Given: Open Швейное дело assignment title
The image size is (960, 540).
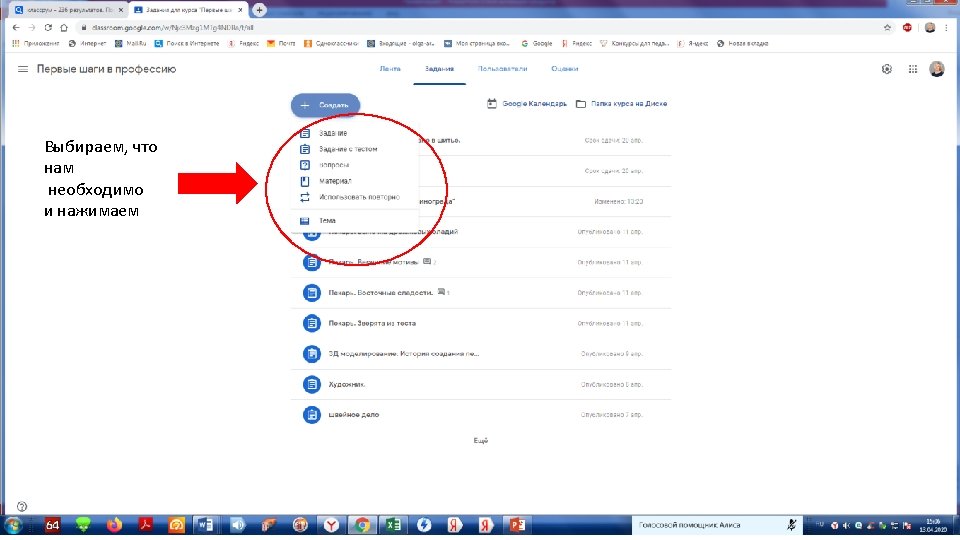Looking at the screenshot, I should [x=354, y=414].
